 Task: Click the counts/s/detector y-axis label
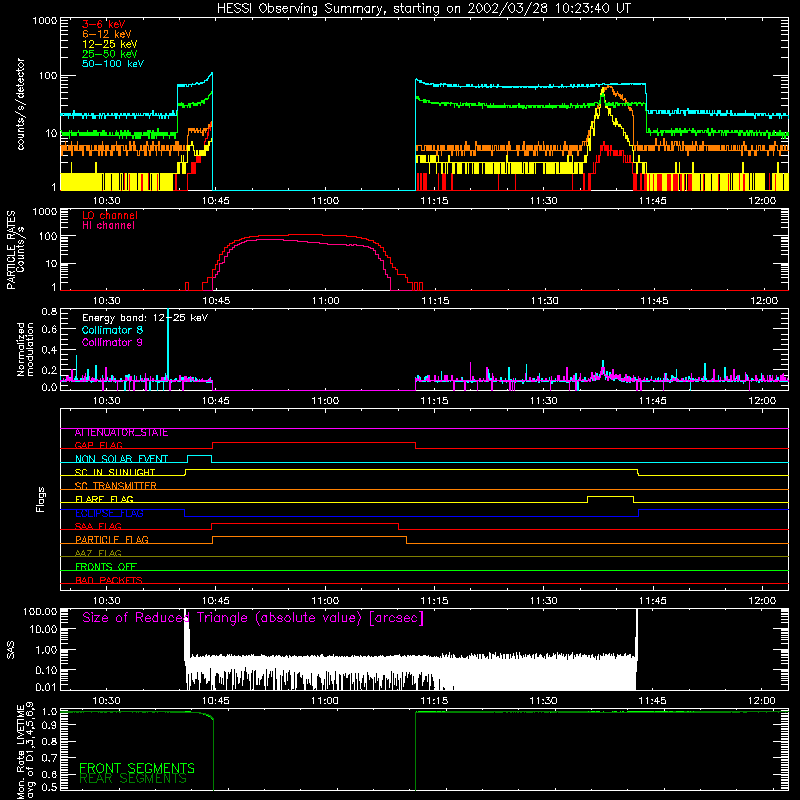pyautogui.click(x=21, y=104)
